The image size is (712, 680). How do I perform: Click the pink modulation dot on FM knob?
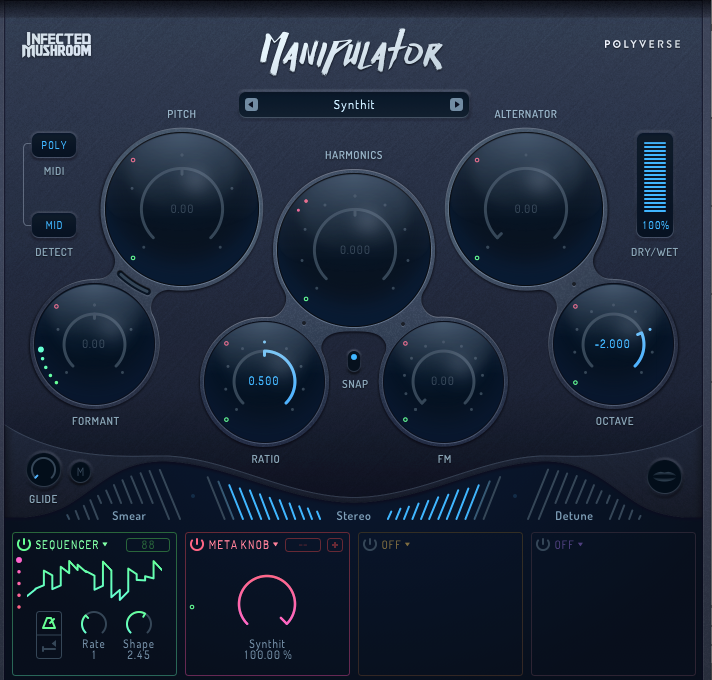[x=405, y=344]
